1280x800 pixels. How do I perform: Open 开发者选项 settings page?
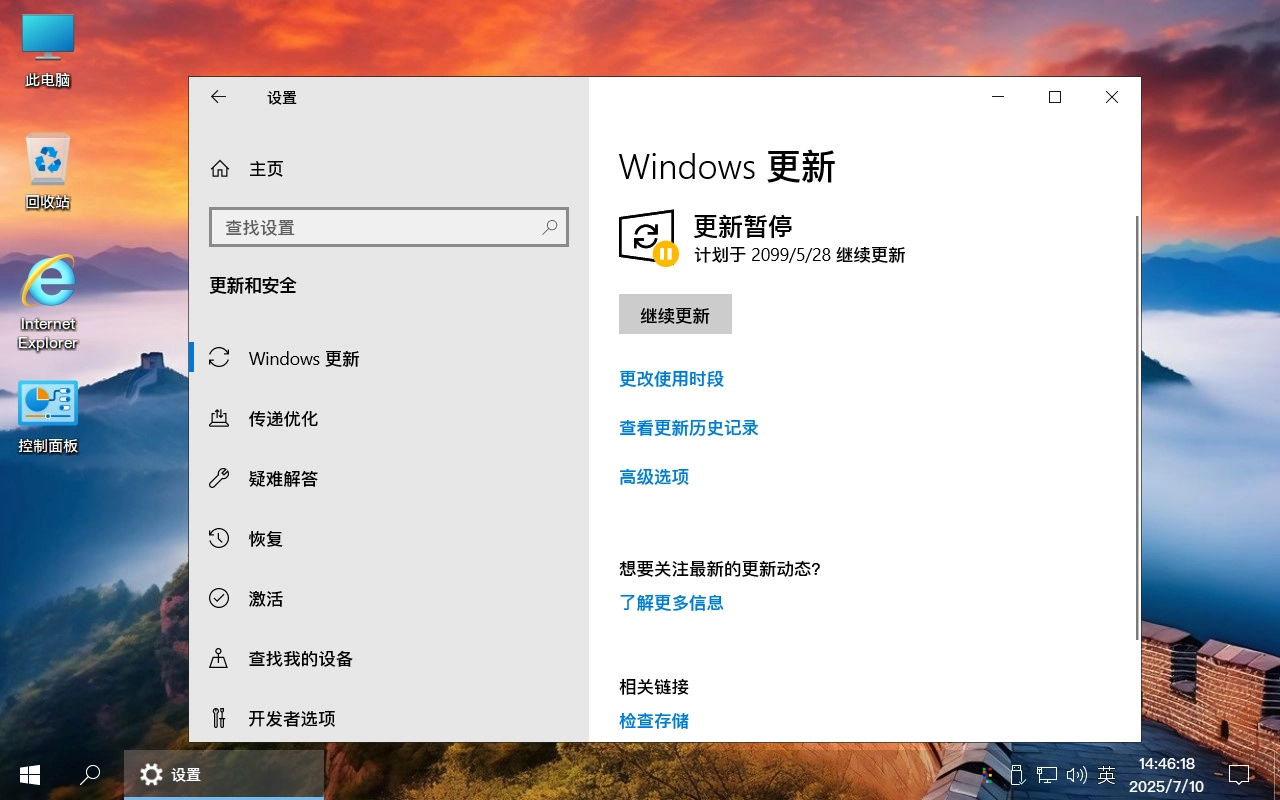(x=293, y=718)
